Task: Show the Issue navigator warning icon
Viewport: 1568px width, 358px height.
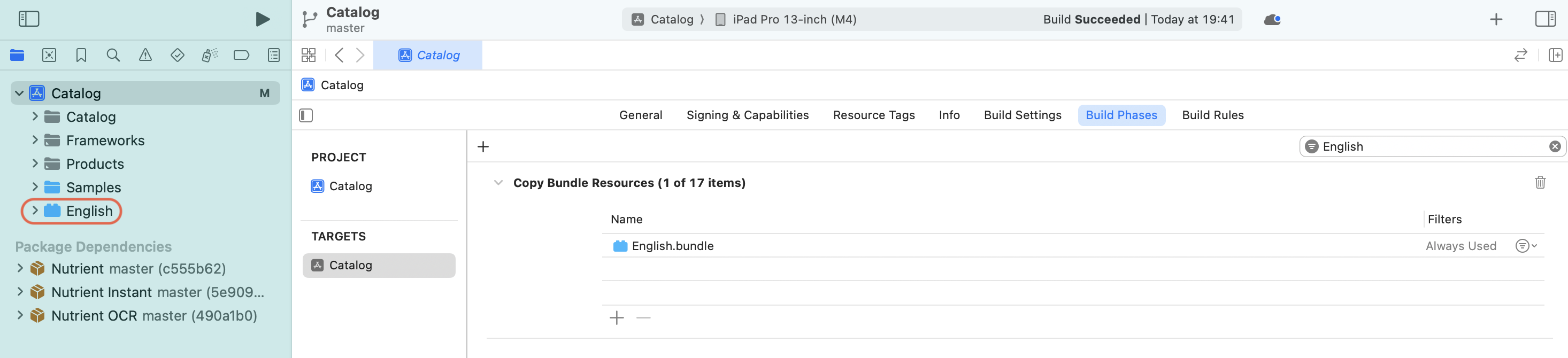Action: pyautogui.click(x=145, y=55)
